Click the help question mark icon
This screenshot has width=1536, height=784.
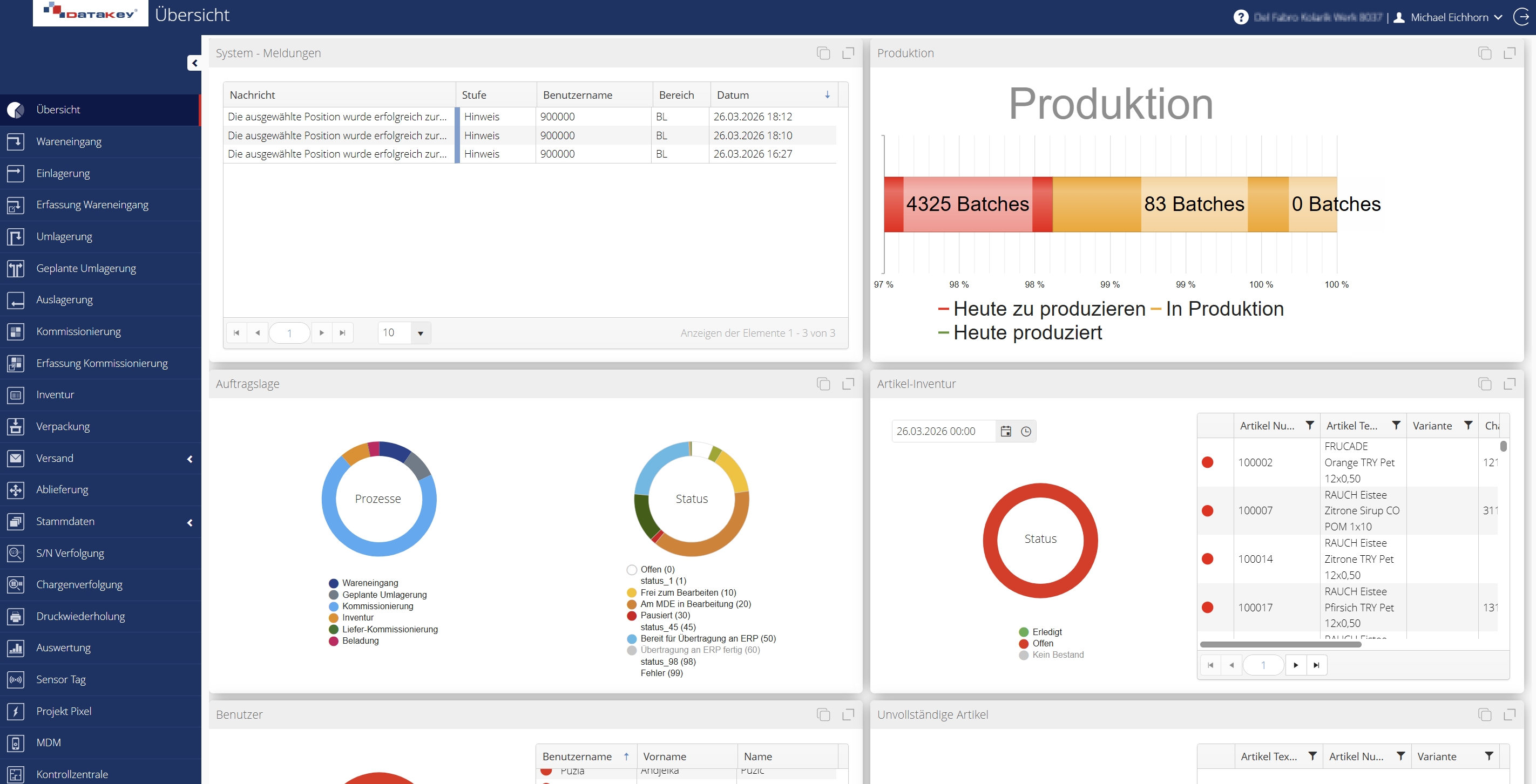click(1240, 17)
